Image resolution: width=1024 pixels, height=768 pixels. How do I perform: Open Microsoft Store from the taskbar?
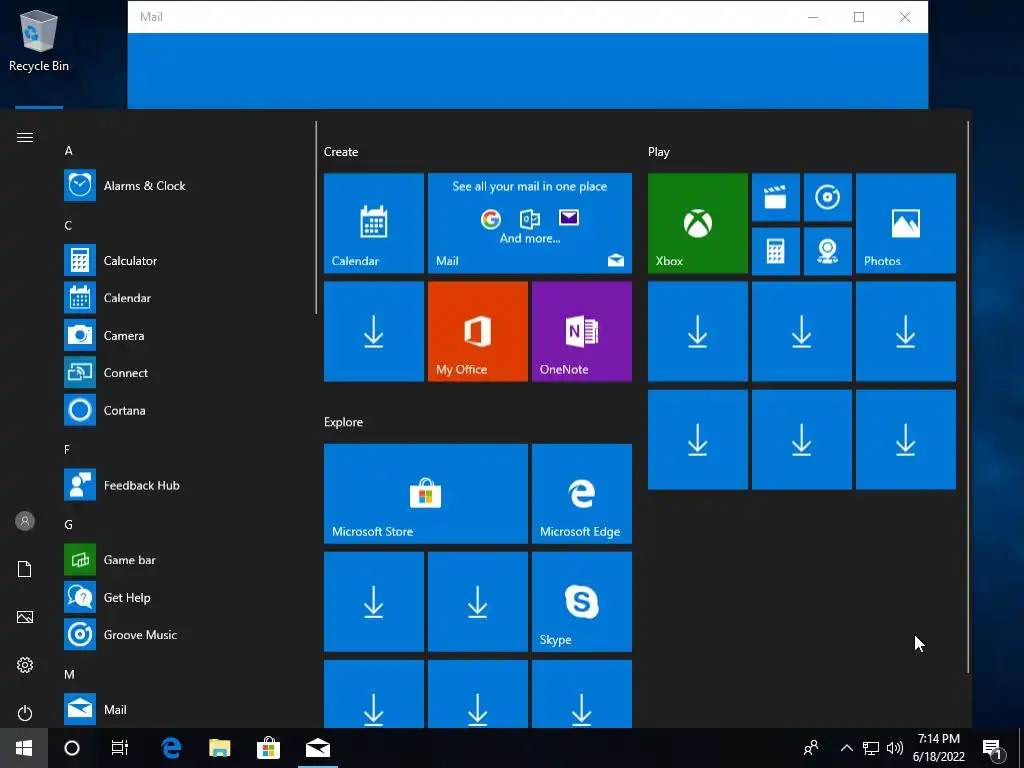[268, 748]
